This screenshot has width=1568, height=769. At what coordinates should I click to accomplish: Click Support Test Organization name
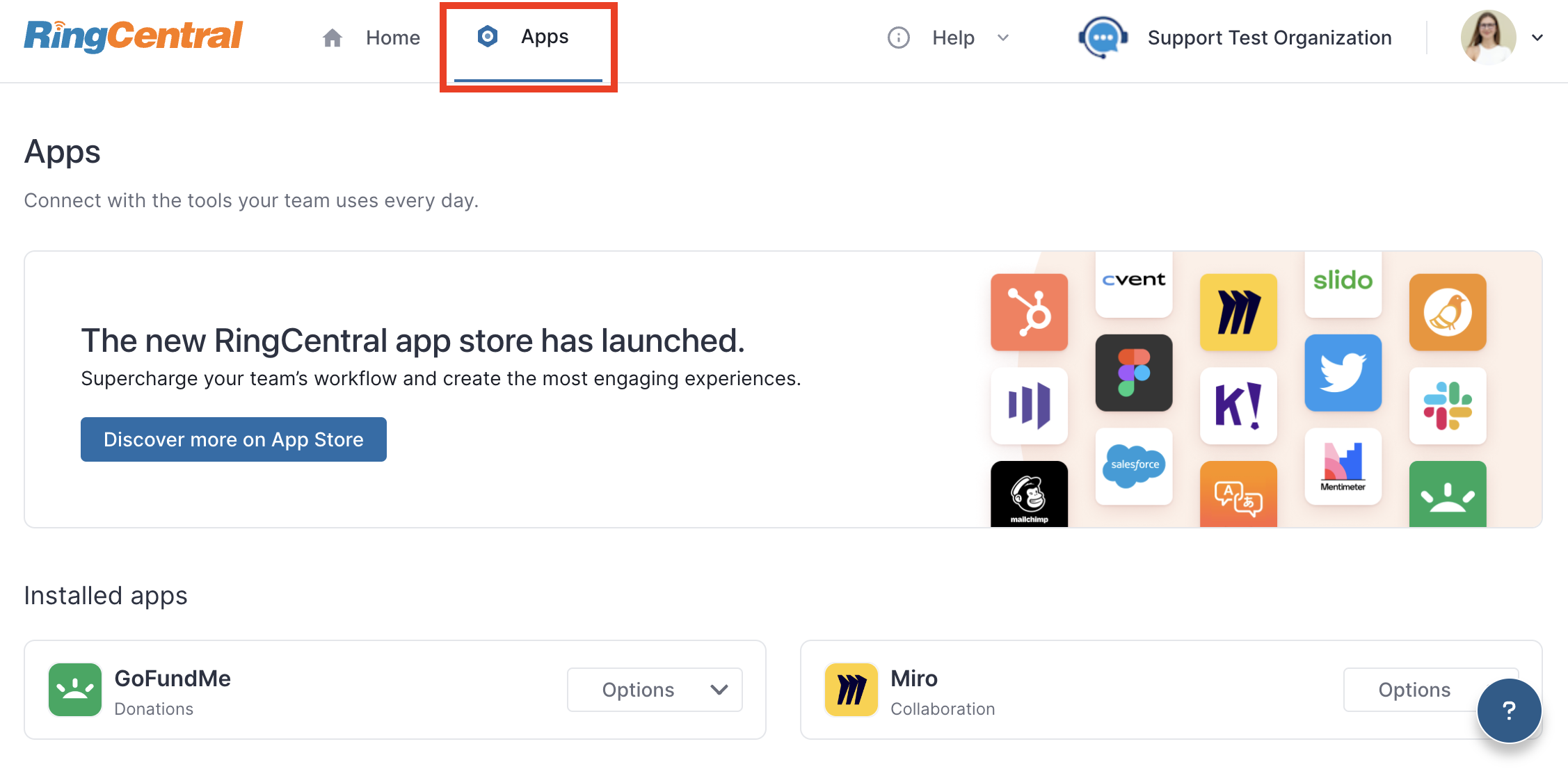pyautogui.click(x=1270, y=38)
